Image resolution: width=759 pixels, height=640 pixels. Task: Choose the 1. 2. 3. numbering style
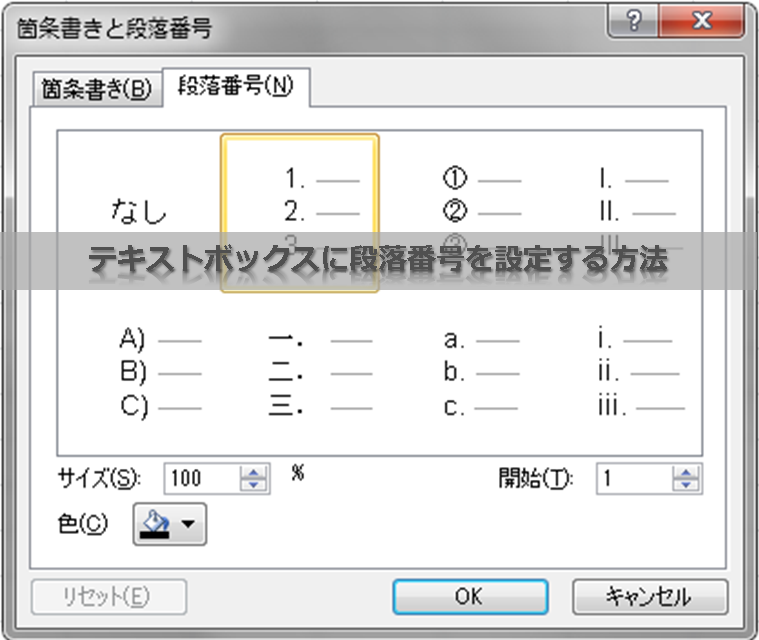tap(300, 212)
